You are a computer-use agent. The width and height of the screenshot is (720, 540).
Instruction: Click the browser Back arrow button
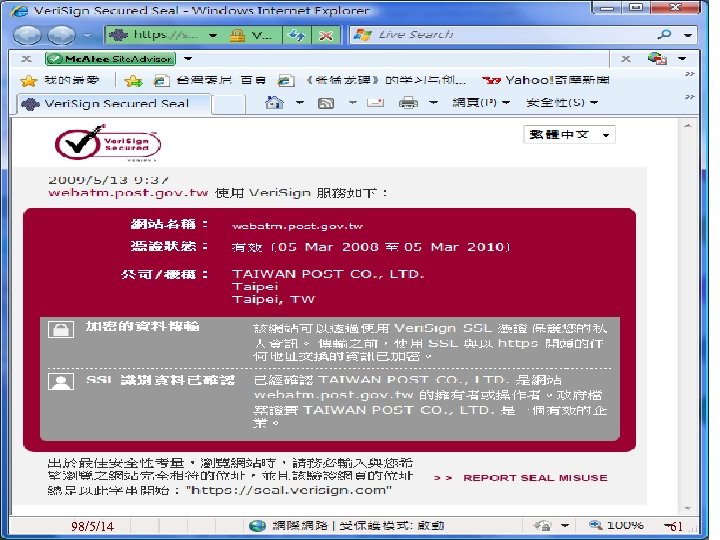pos(27,35)
